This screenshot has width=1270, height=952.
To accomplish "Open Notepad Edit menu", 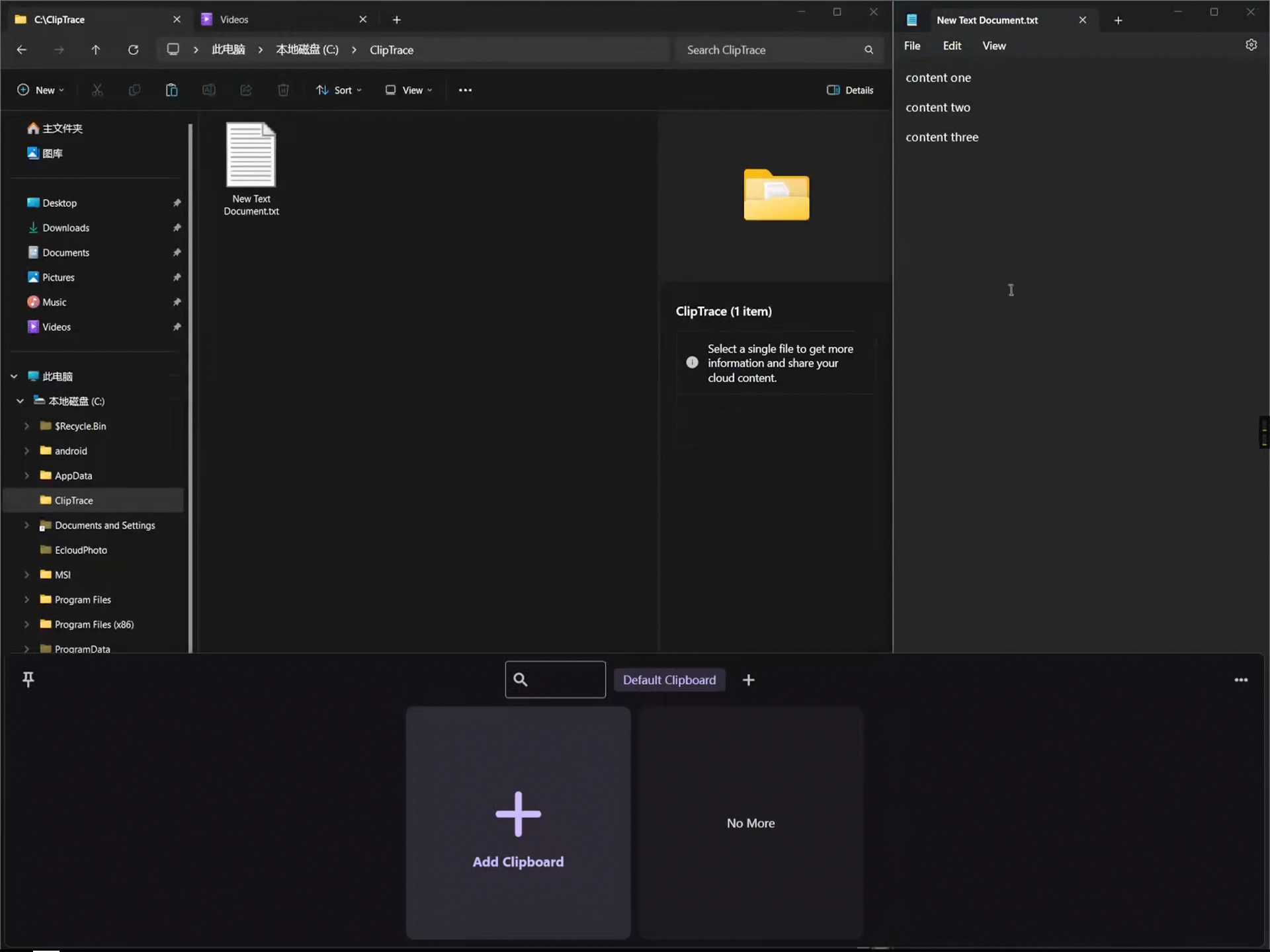I will (952, 46).
